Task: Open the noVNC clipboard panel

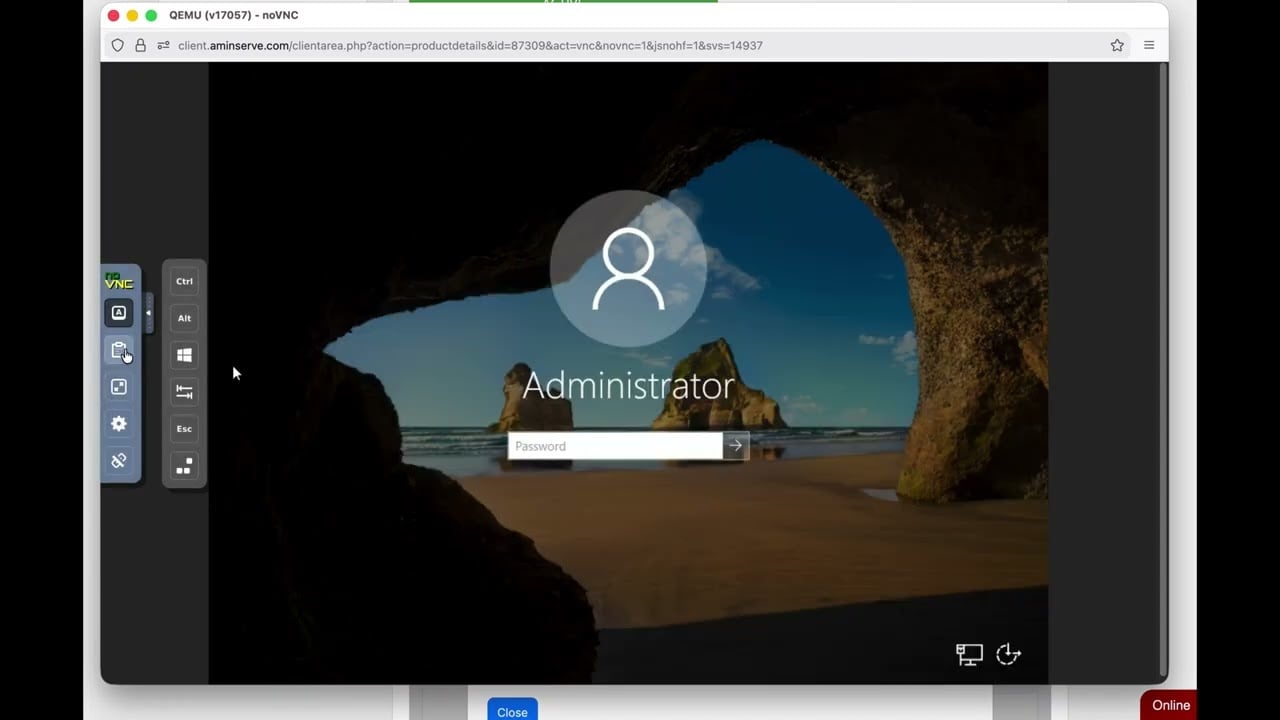Action: [x=118, y=351]
